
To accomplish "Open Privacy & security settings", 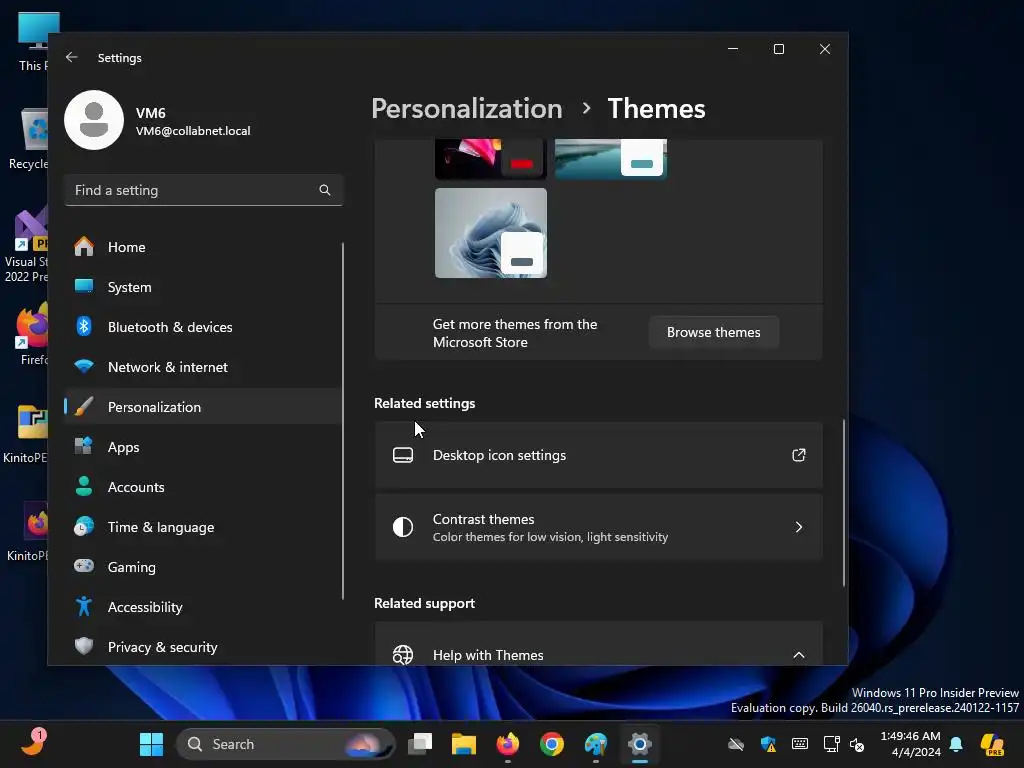I will pos(202,647).
